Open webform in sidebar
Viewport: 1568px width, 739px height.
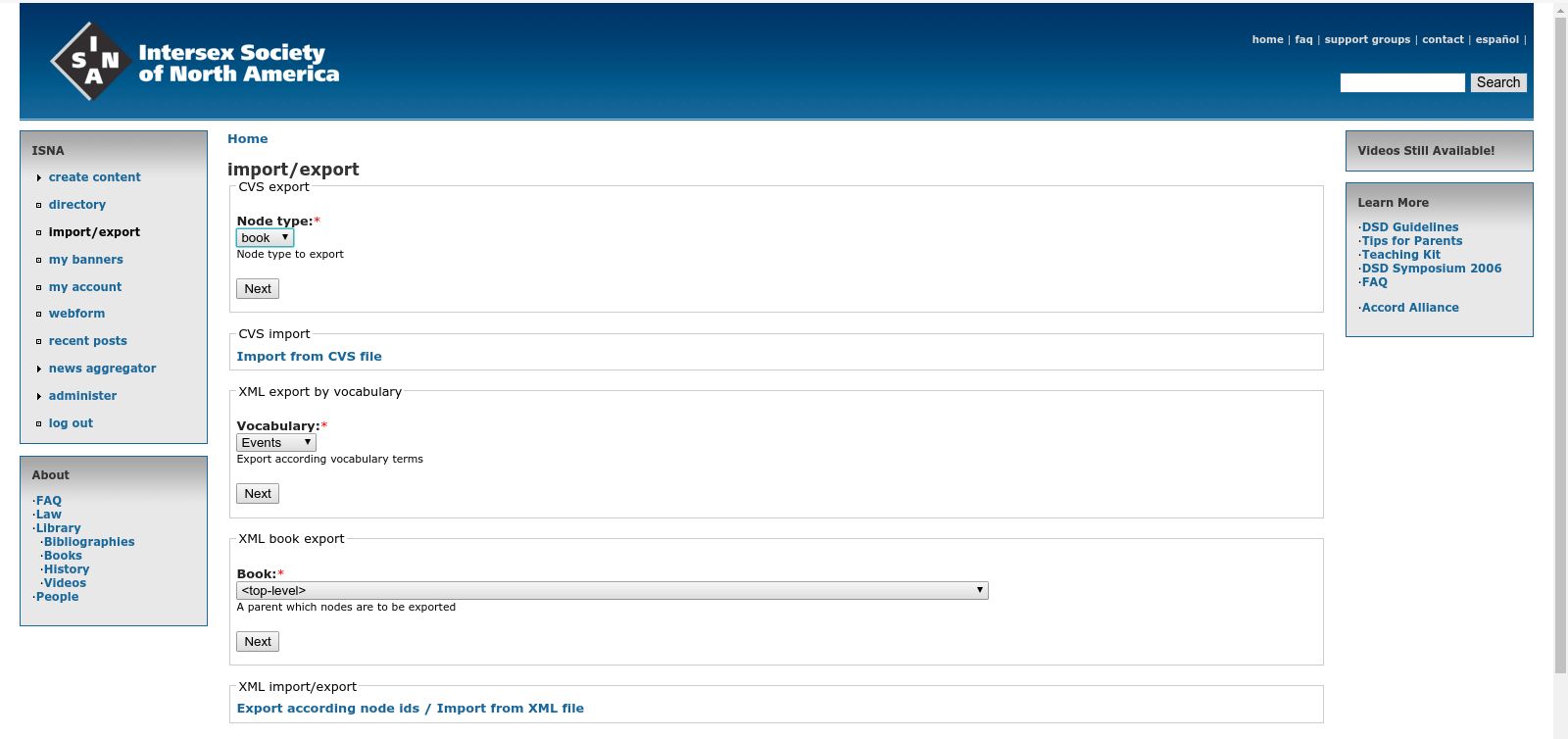(76, 314)
